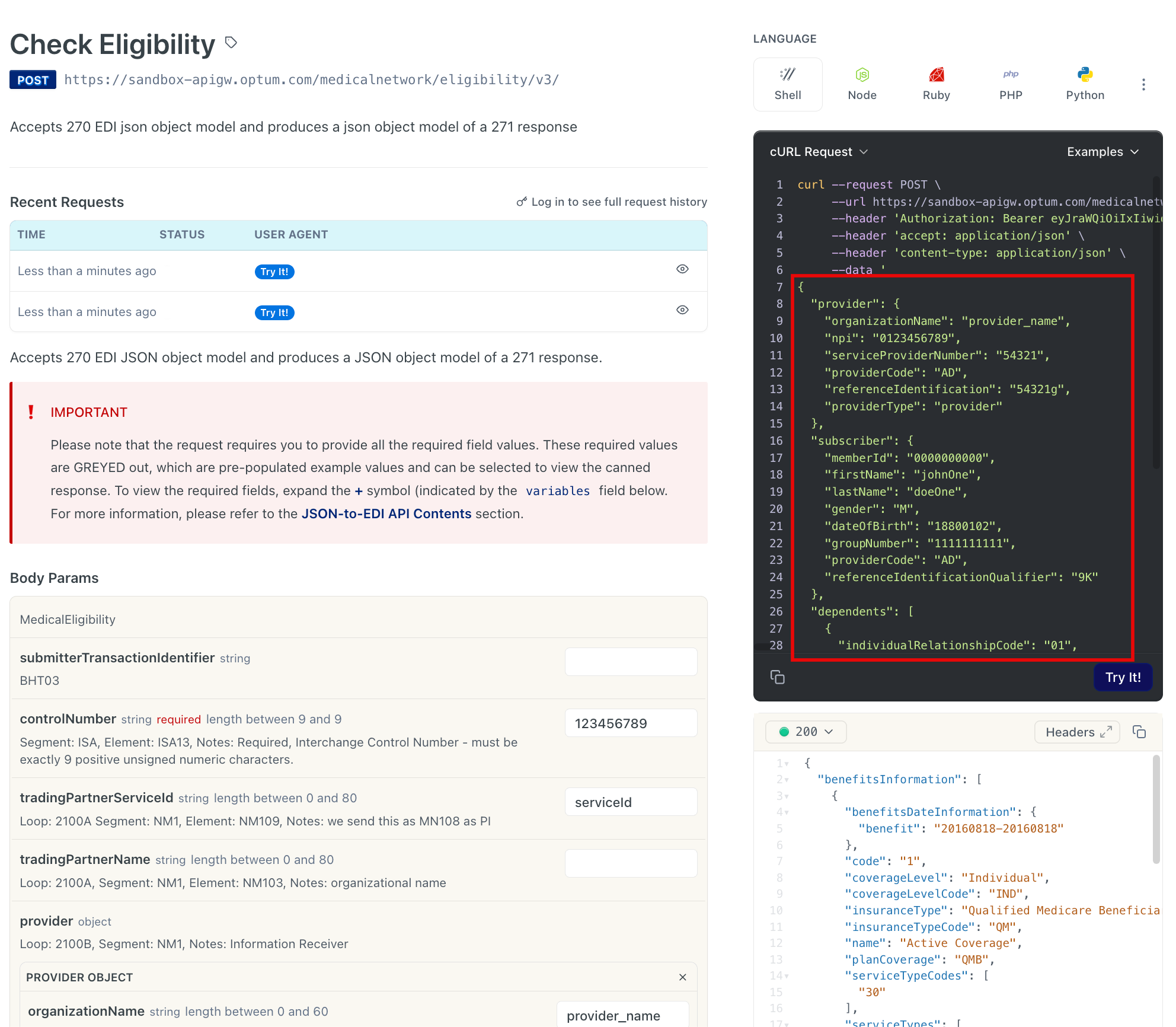
Task: Click the "dateOfBirth": "18800102" code line
Action: coord(913,526)
